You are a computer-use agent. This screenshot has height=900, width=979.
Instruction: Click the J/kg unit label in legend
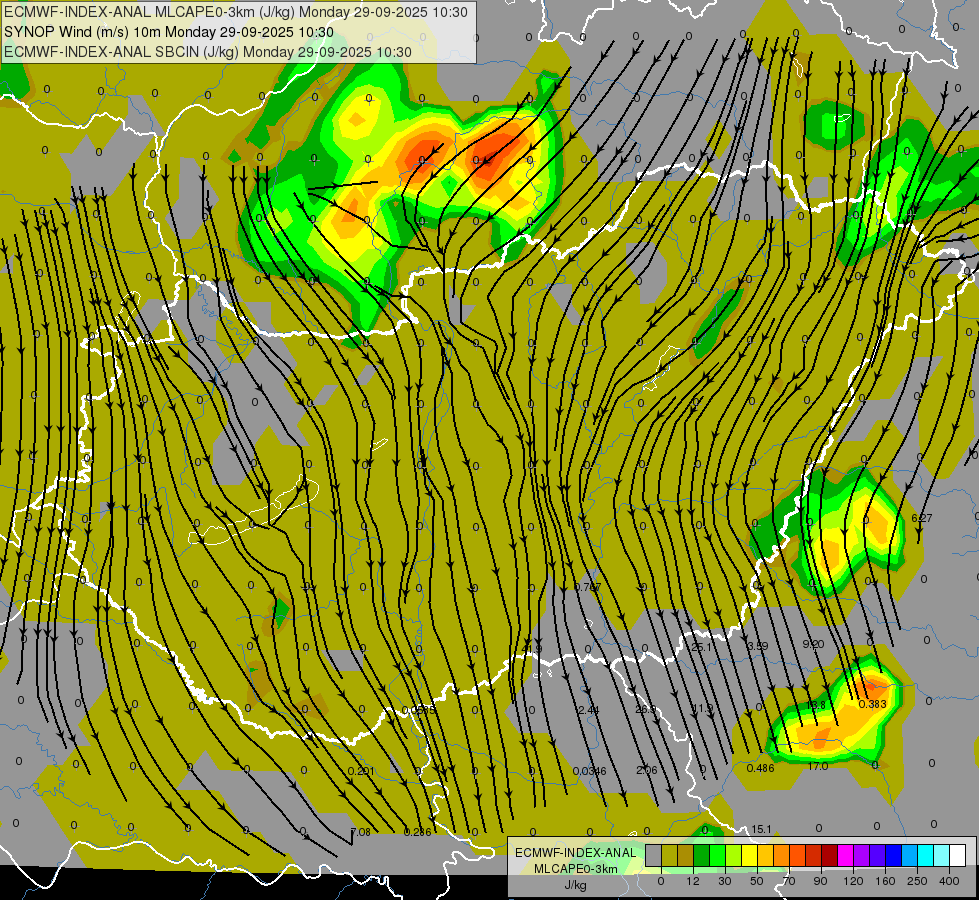(575, 884)
